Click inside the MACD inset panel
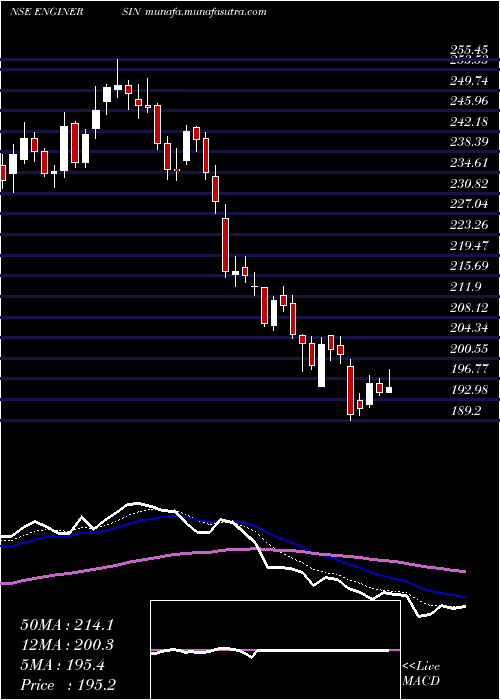 click(x=275, y=650)
